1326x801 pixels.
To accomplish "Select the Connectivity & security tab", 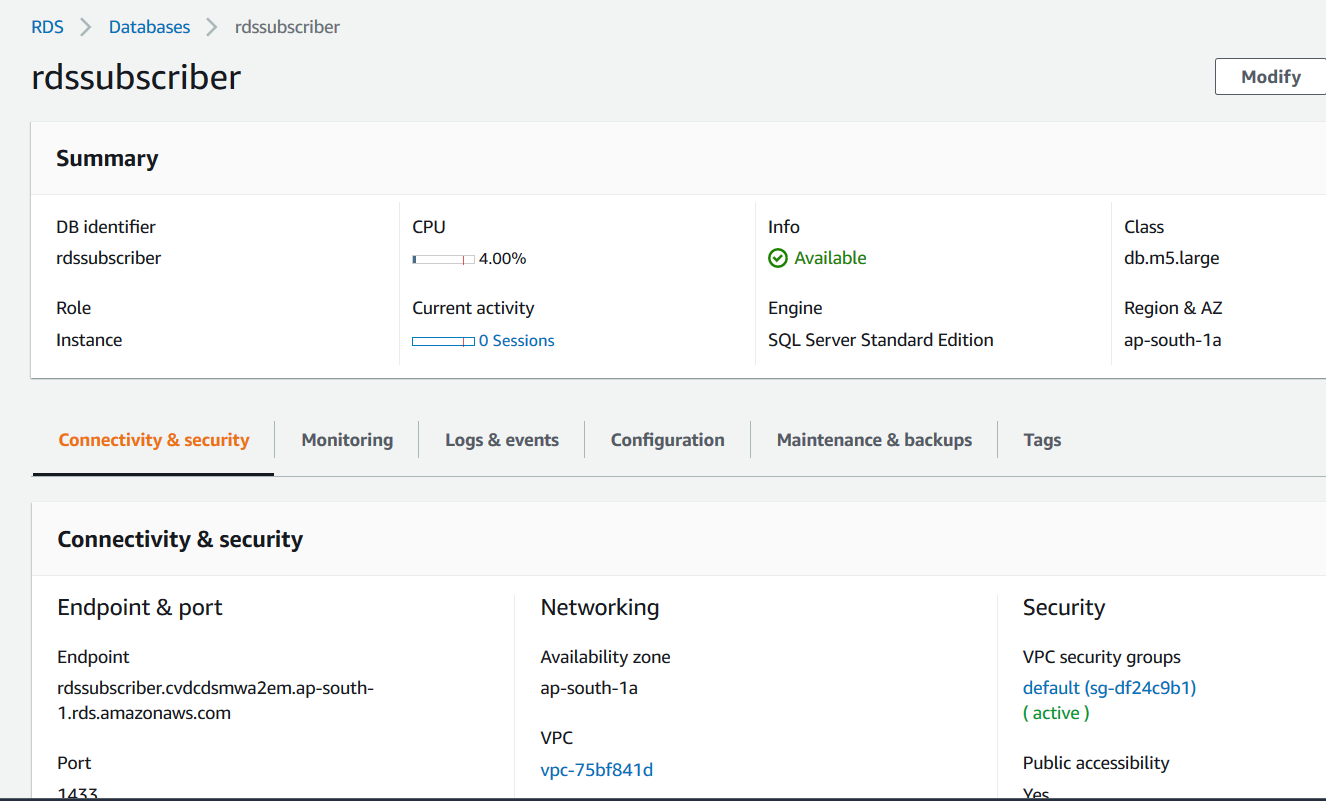I will (154, 440).
